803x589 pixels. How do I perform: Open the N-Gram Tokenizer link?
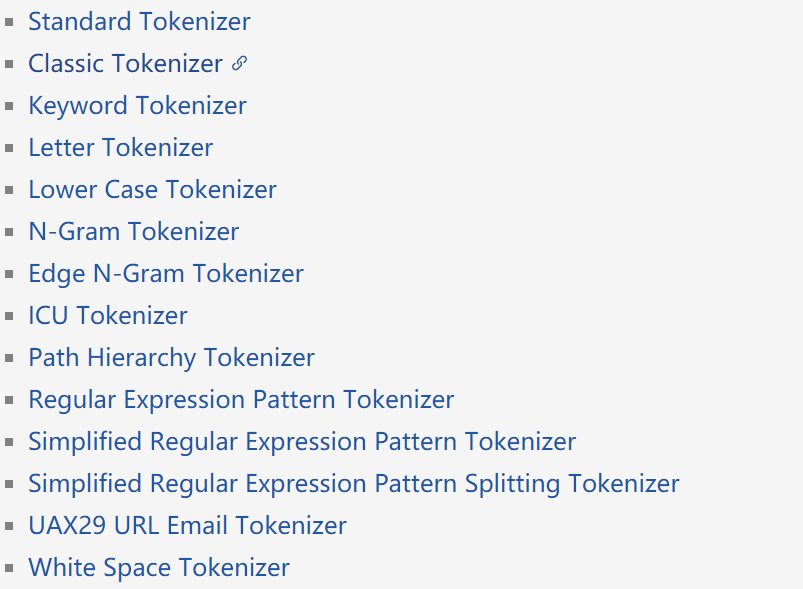coord(133,231)
